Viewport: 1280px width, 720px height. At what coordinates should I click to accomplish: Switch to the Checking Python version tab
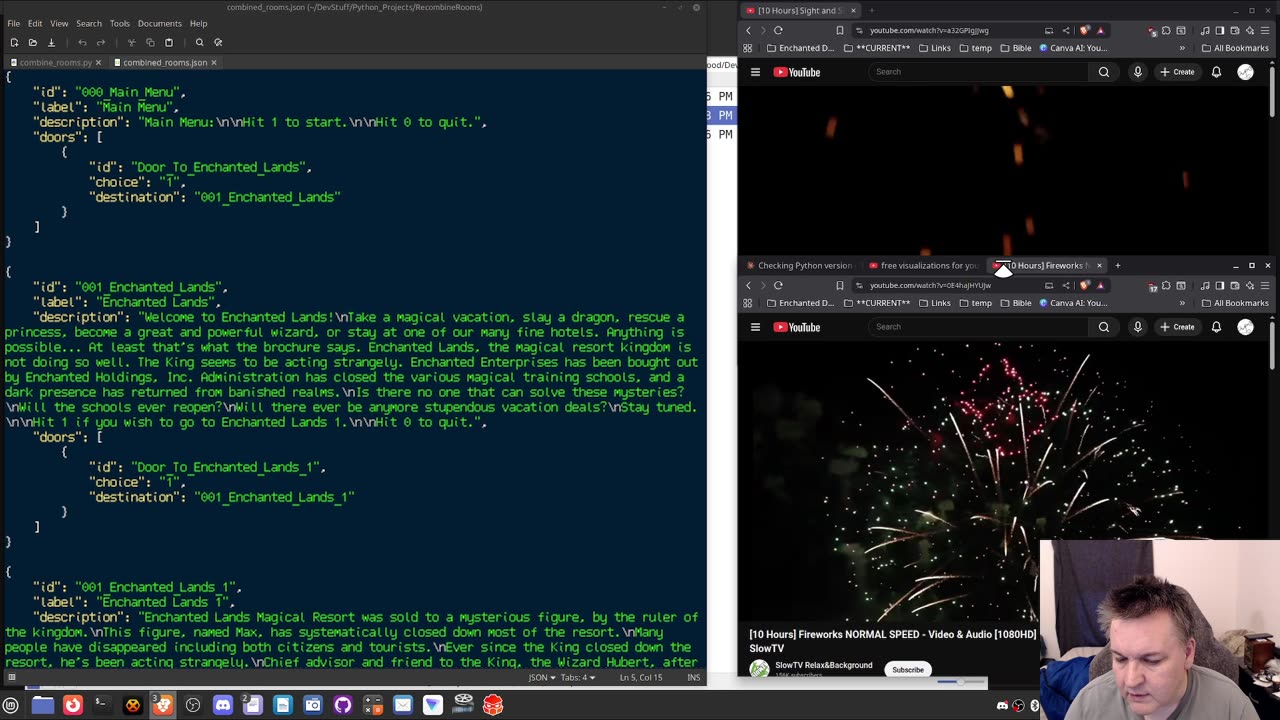pyautogui.click(x=800, y=265)
